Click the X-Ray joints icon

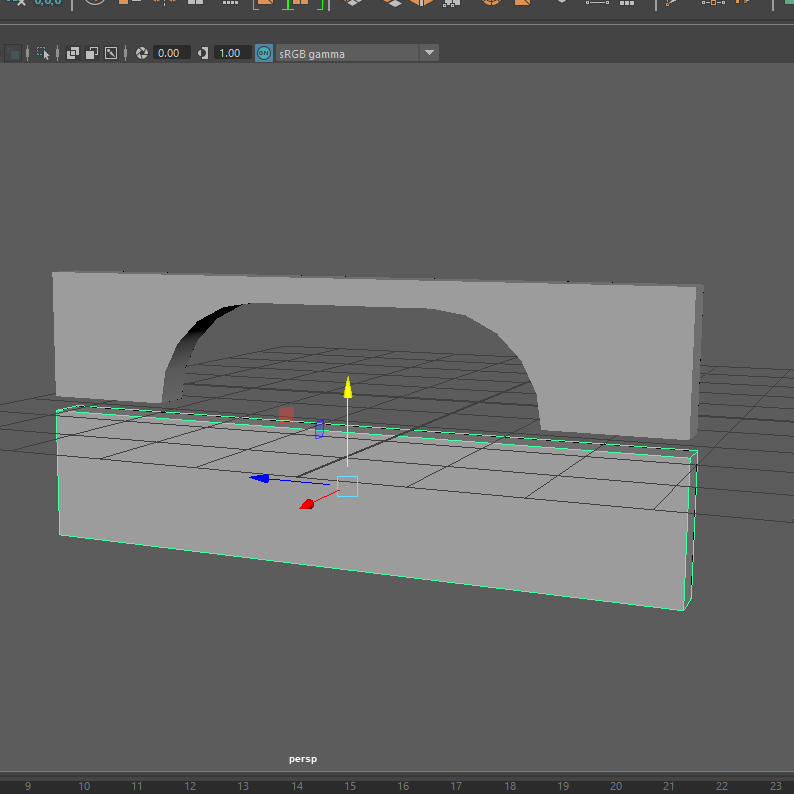[x=111, y=53]
